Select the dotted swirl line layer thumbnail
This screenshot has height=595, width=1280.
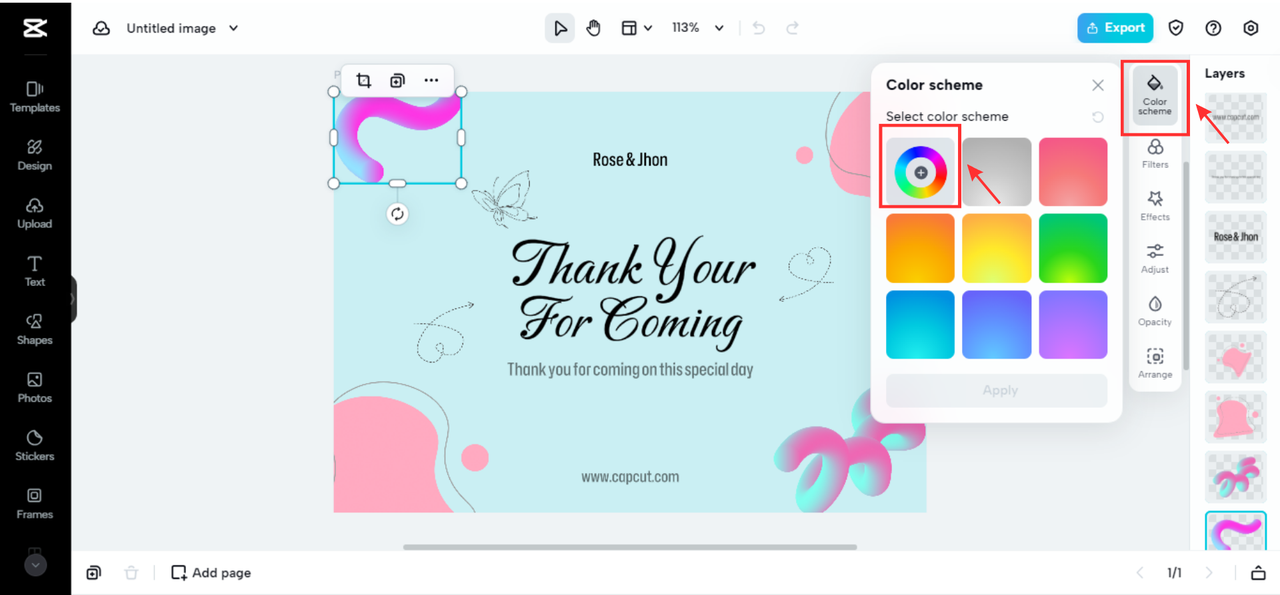coord(1236,297)
